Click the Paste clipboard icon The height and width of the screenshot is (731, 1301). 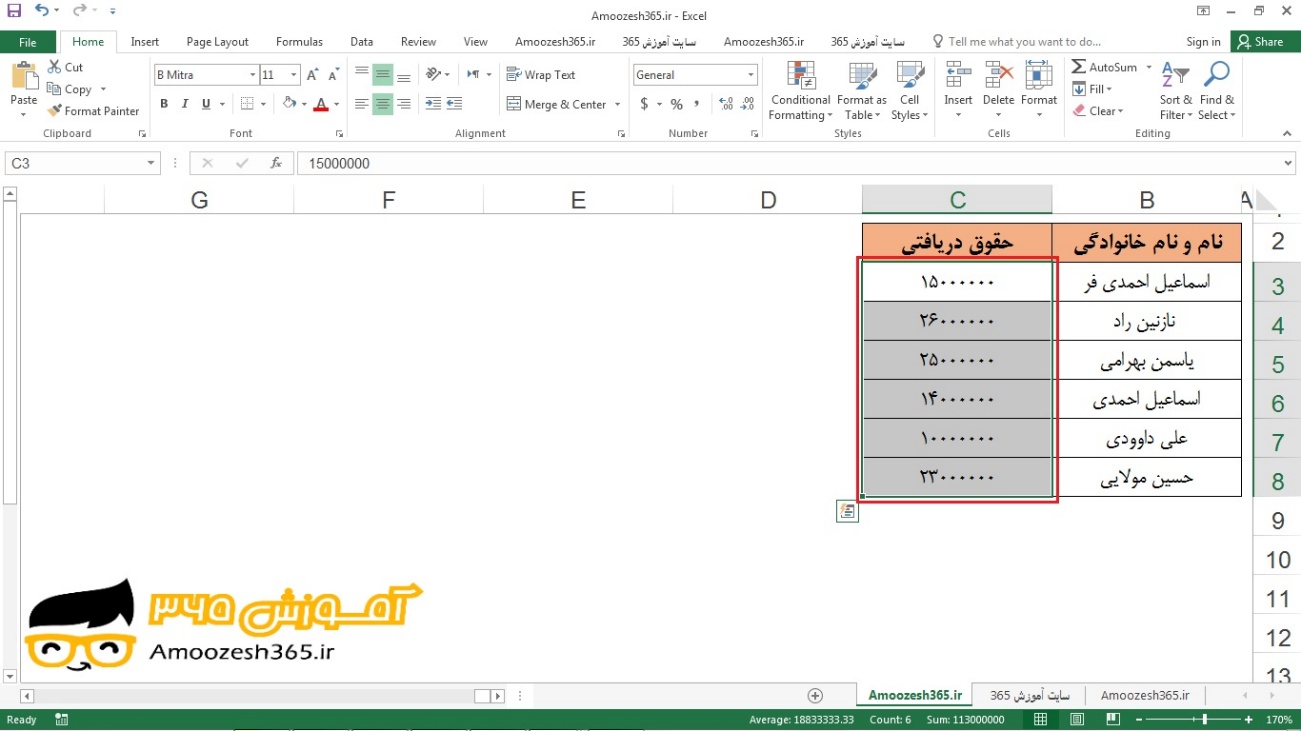pos(23,77)
